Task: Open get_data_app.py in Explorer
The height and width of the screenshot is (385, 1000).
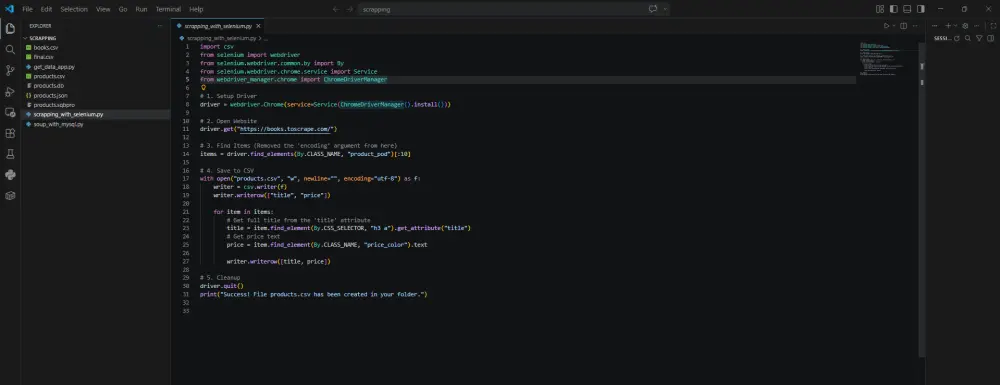Action: pyautogui.click(x=54, y=66)
